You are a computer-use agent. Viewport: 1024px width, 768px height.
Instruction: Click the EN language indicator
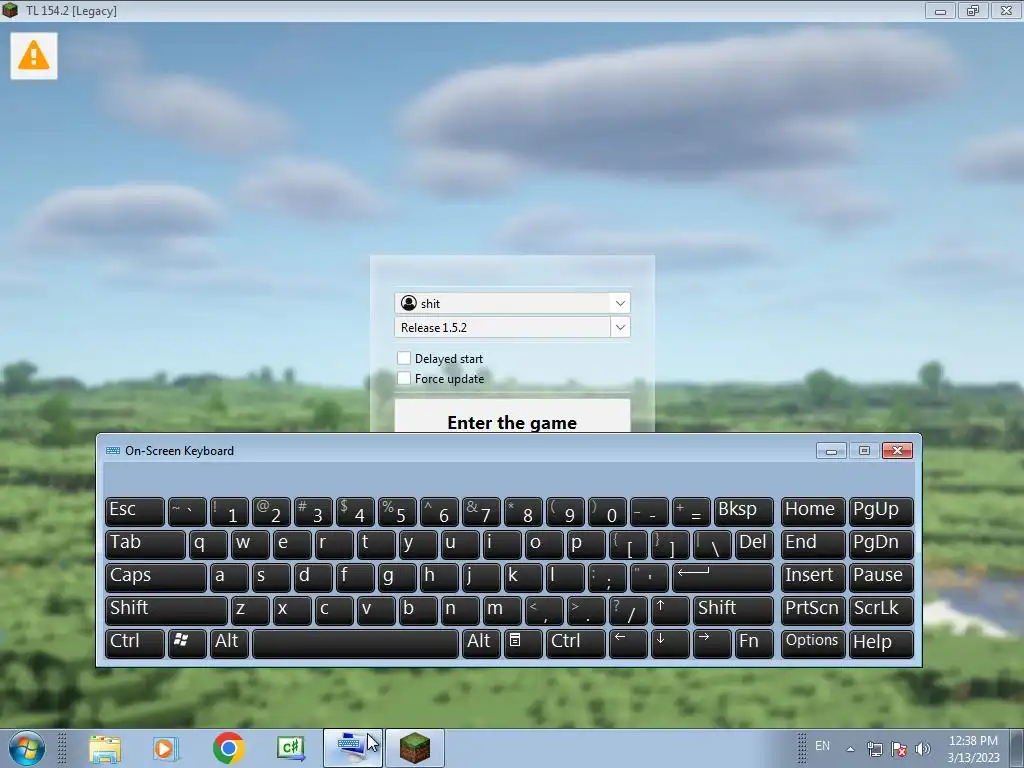[x=822, y=746]
